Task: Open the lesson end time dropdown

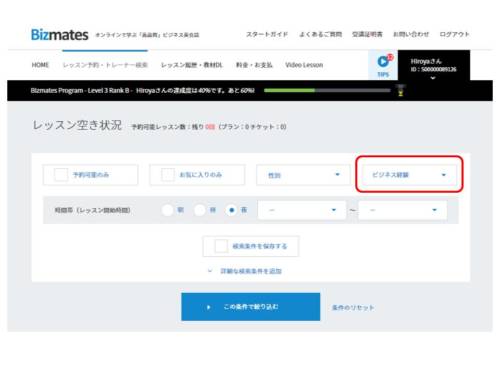Action: click(403, 210)
